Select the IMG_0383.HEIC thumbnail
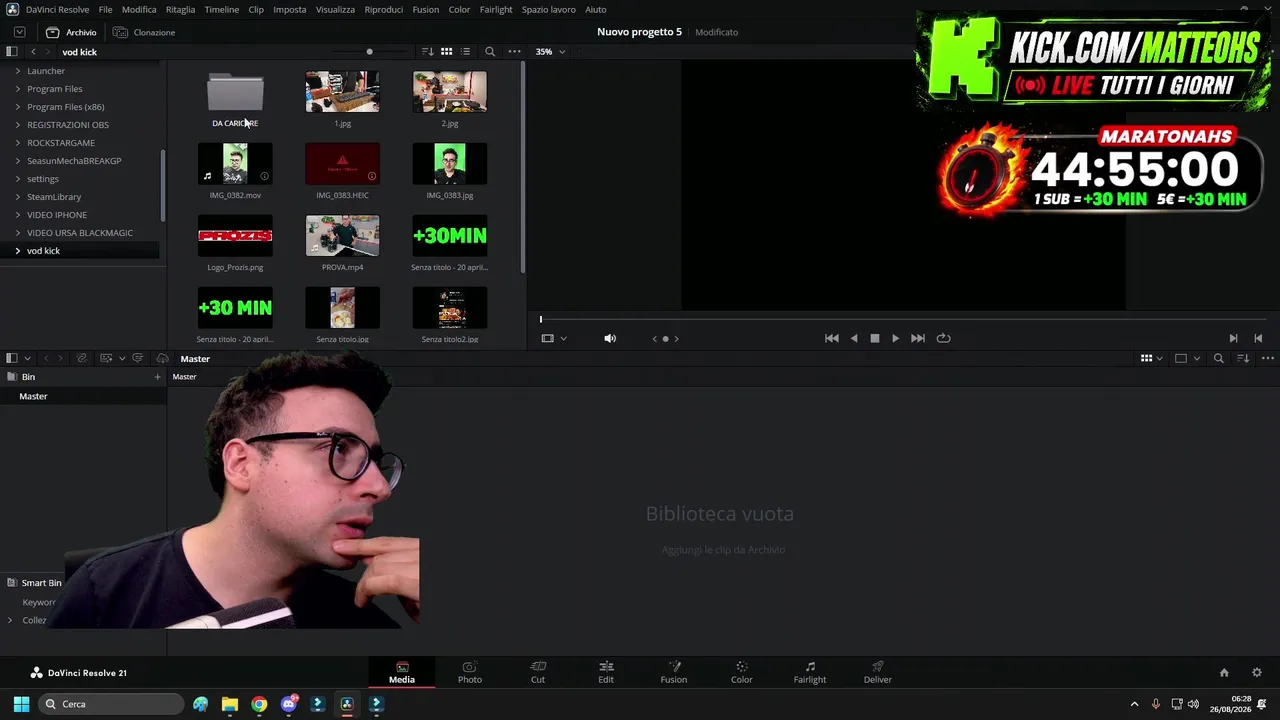This screenshot has width=1280, height=720. pyautogui.click(x=342, y=164)
